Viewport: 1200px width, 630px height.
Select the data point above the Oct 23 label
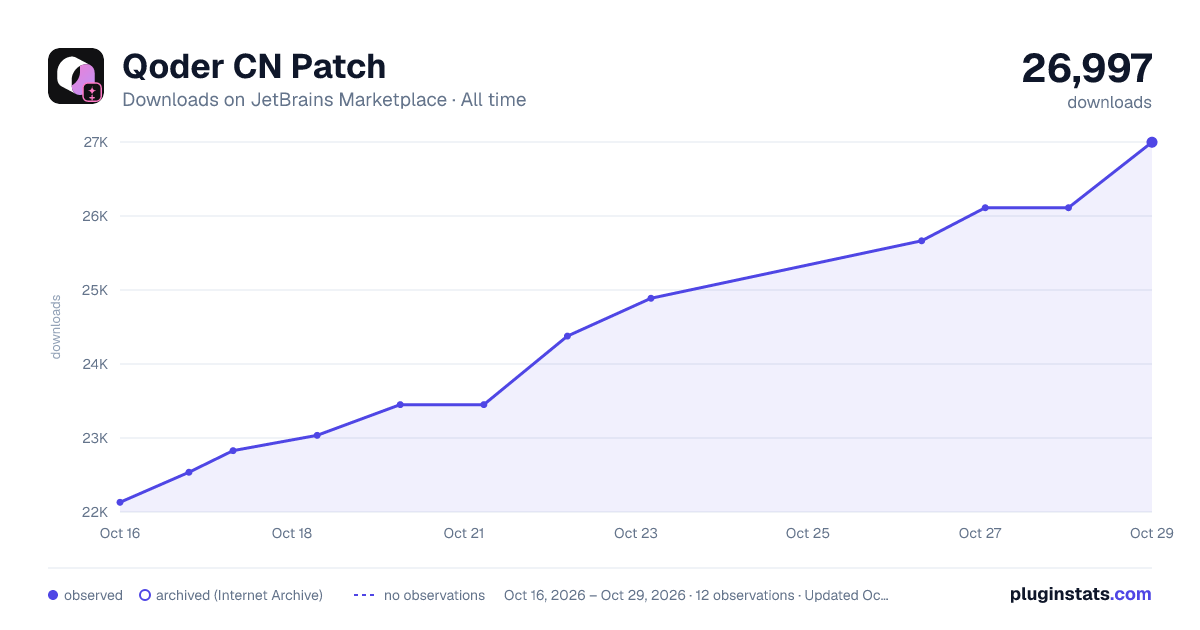(x=651, y=298)
